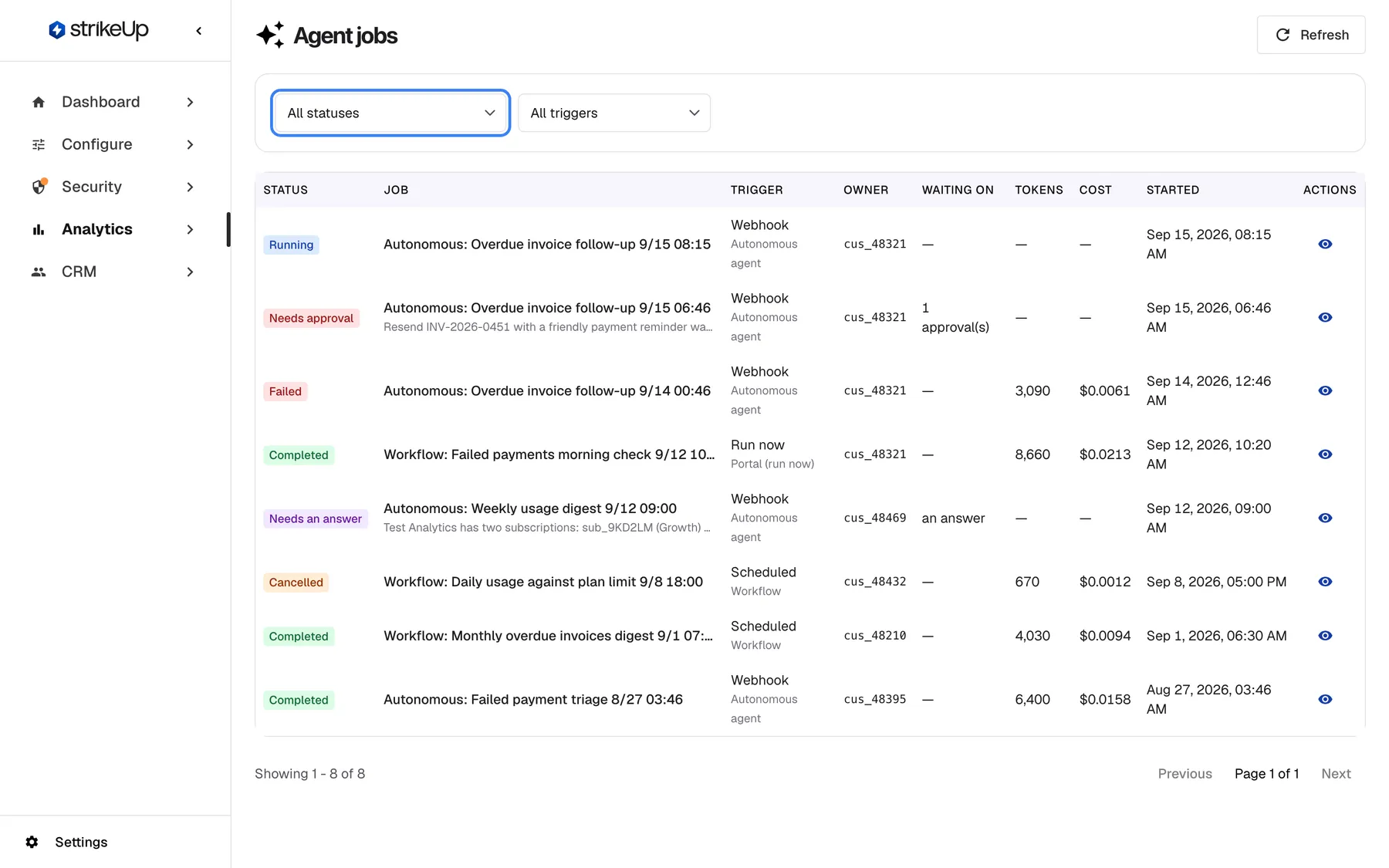Click the STARTED column header

tap(1173, 190)
